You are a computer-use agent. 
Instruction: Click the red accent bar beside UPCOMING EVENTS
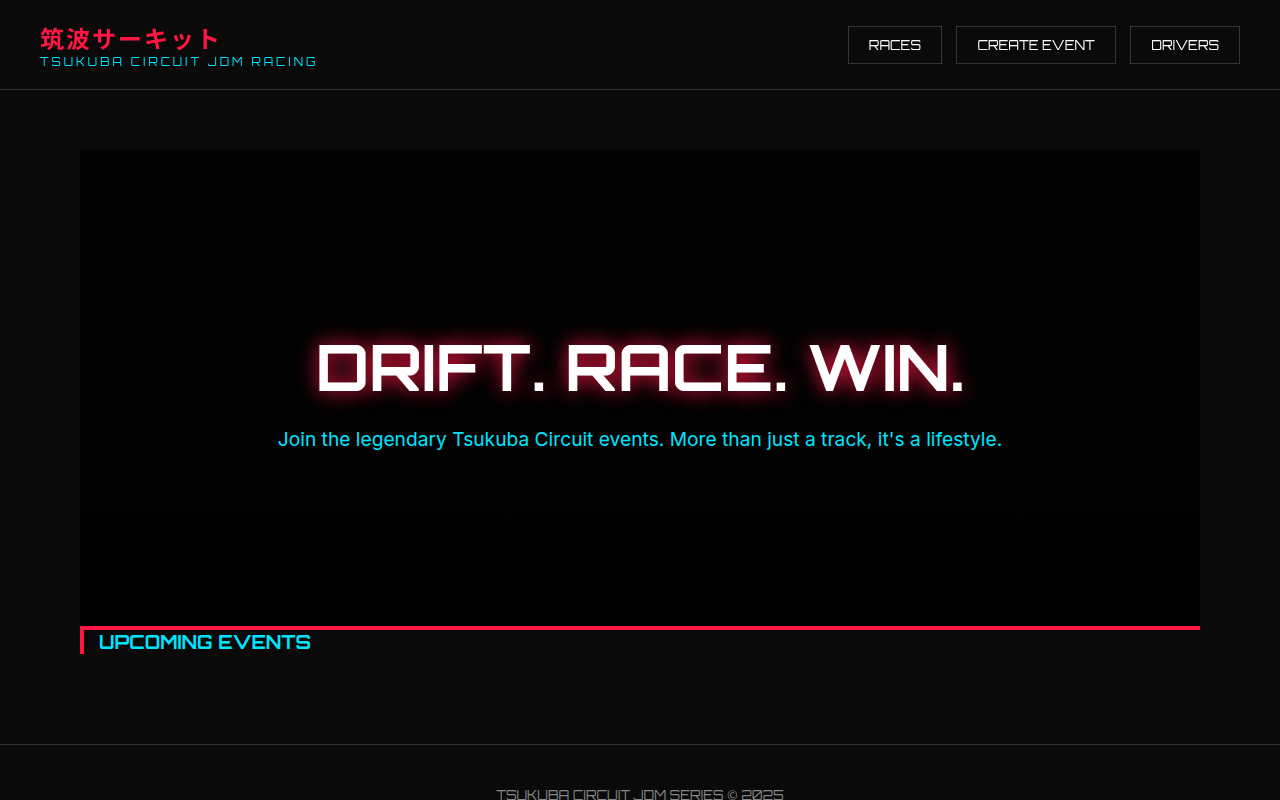pyautogui.click(x=82, y=640)
